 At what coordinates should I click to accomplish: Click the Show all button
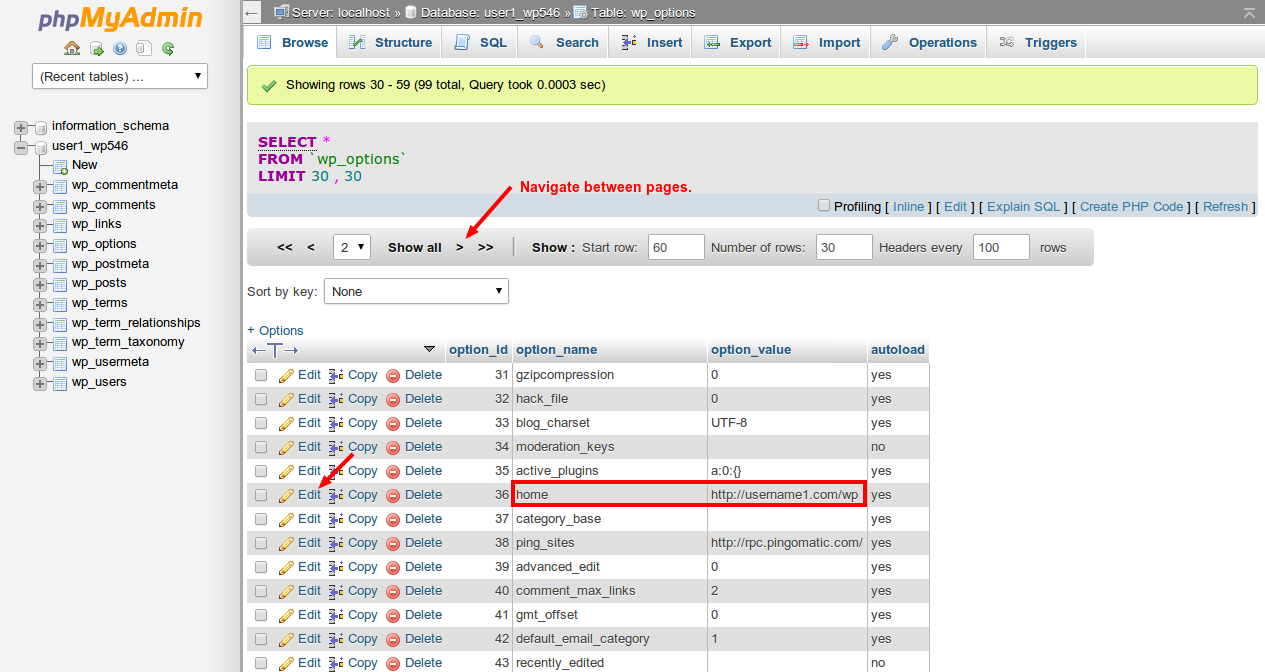[x=414, y=247]
